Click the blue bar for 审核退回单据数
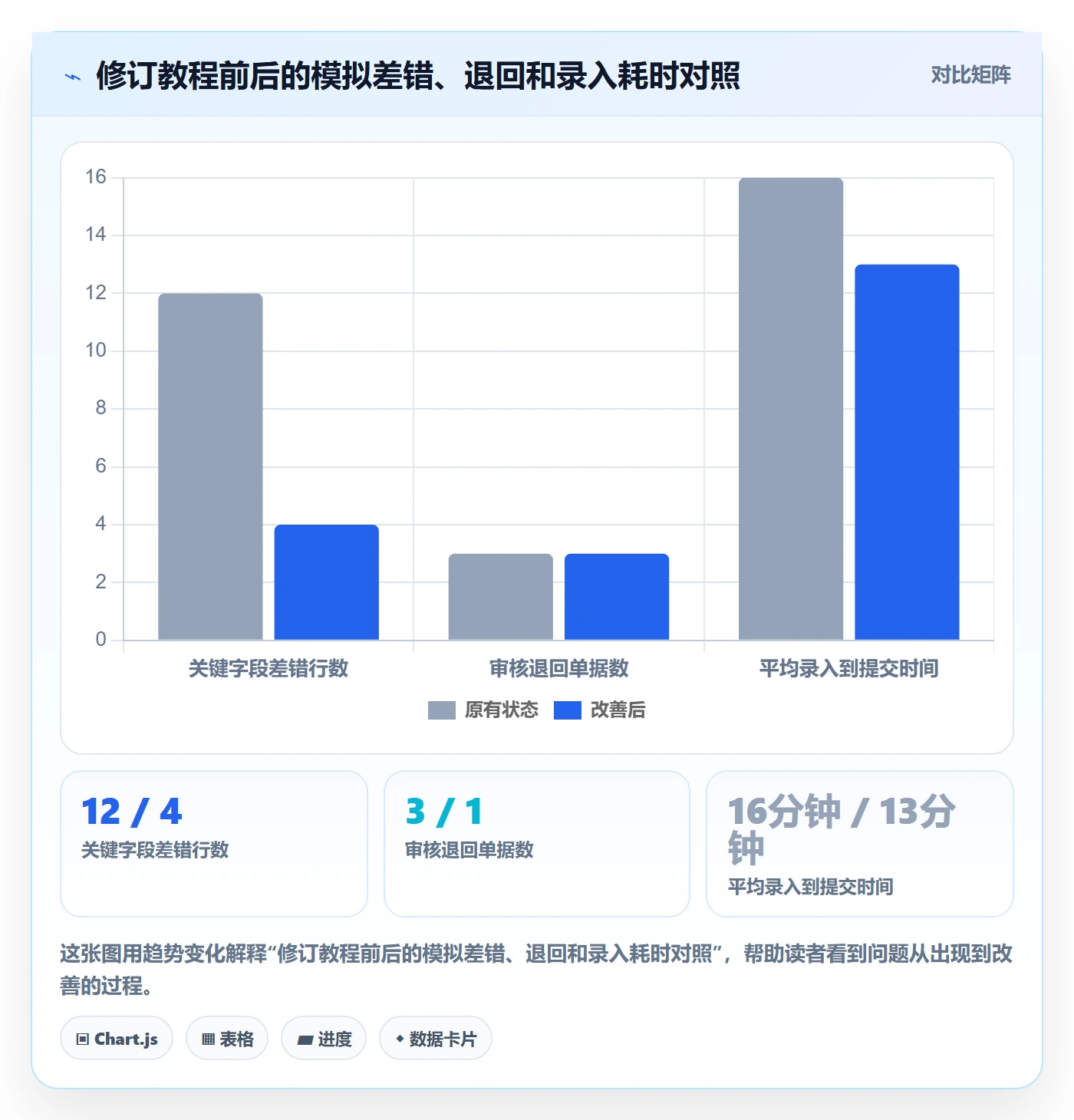Screen dimensions: 1074x1120 (617, 597)
